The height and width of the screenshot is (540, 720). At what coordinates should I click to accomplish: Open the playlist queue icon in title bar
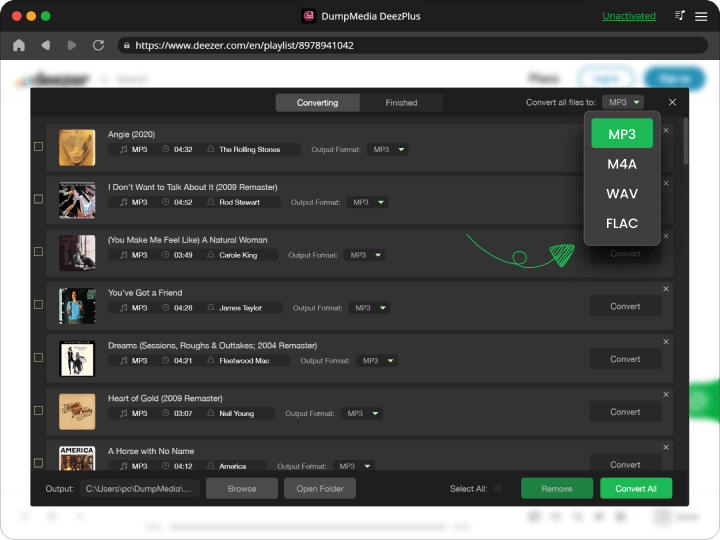coord(680,16)
